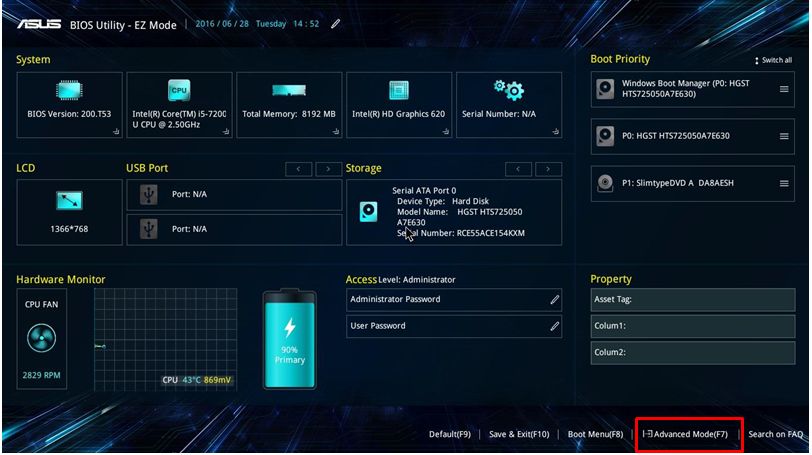
Task: Click Access Level: Administrator text
Action: (401, 280)
